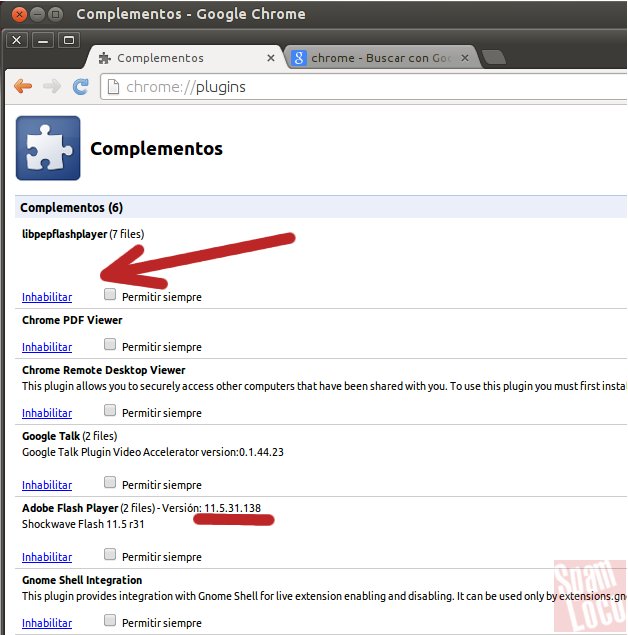
Task: Close the chrome Buscar con Google tab
Action: pos(465,58)
